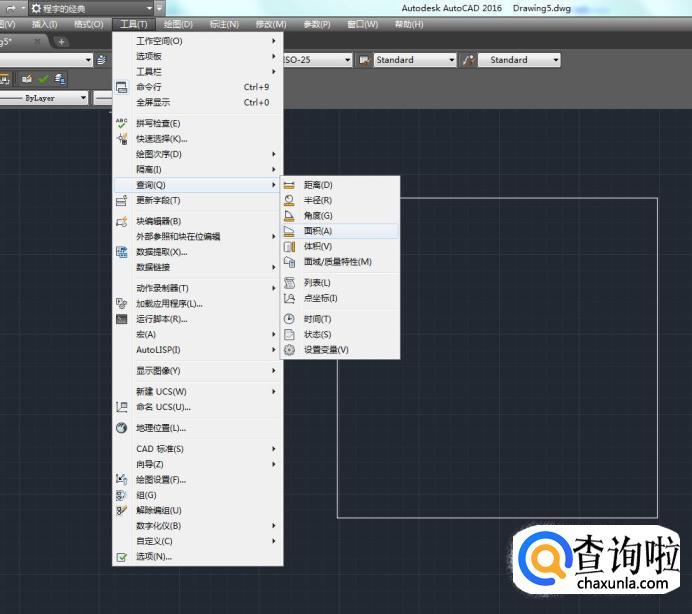
Task: Open the 标注(N) dimension menu
Action: (224, 24)
